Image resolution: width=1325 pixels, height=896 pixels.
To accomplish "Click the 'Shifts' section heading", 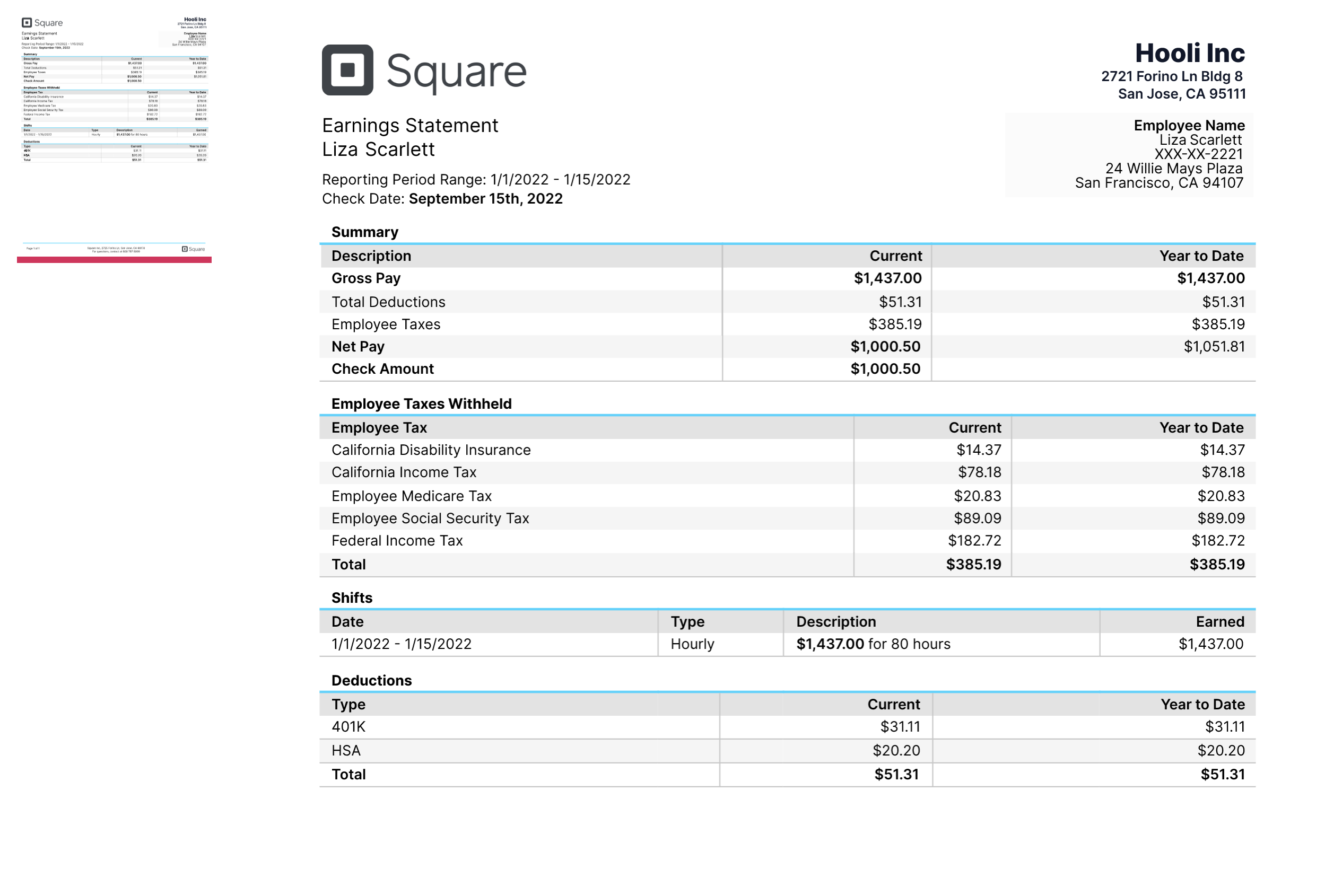I will coord(352,598).
